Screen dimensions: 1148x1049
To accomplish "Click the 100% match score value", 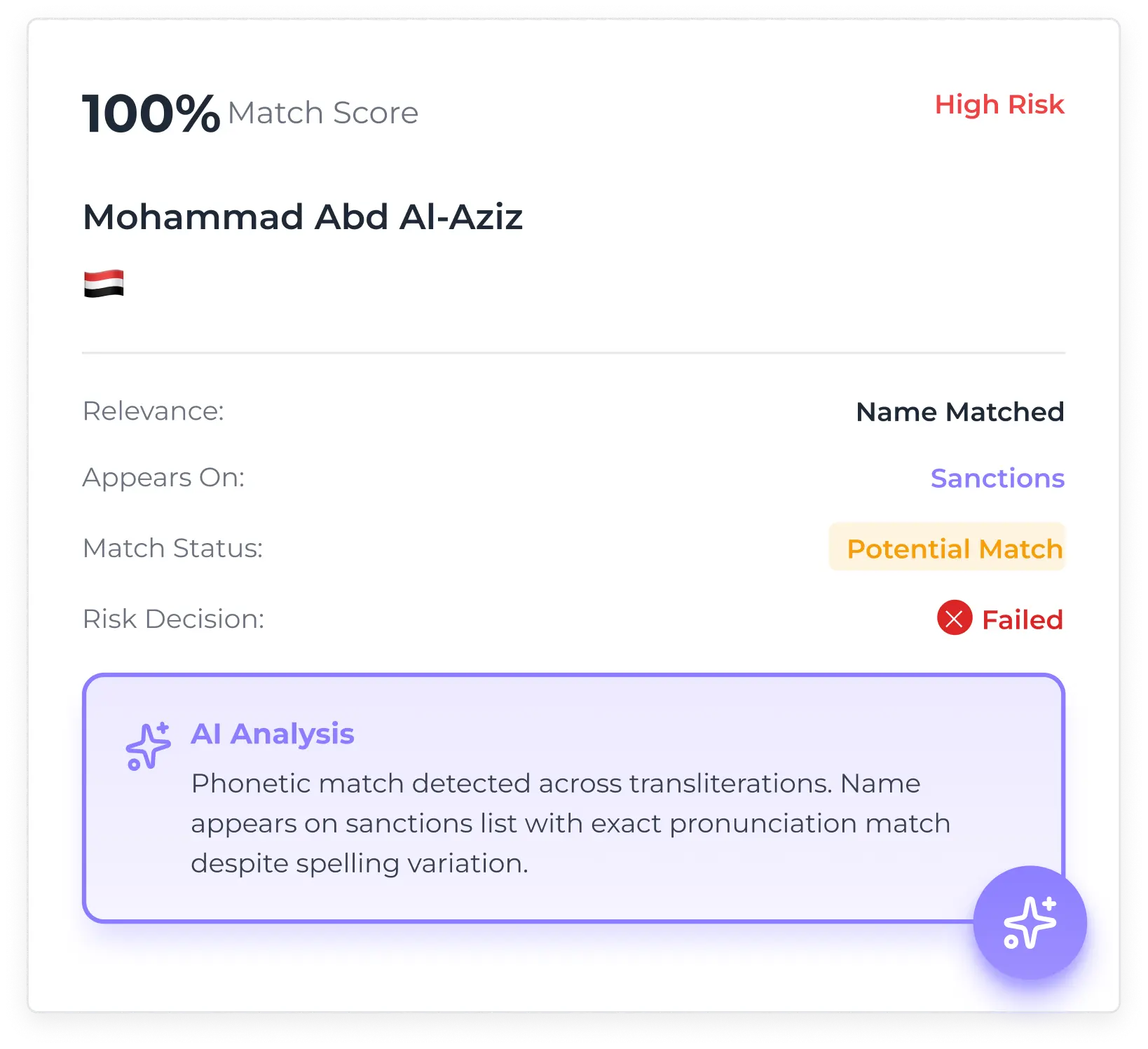I will point(151,114).
